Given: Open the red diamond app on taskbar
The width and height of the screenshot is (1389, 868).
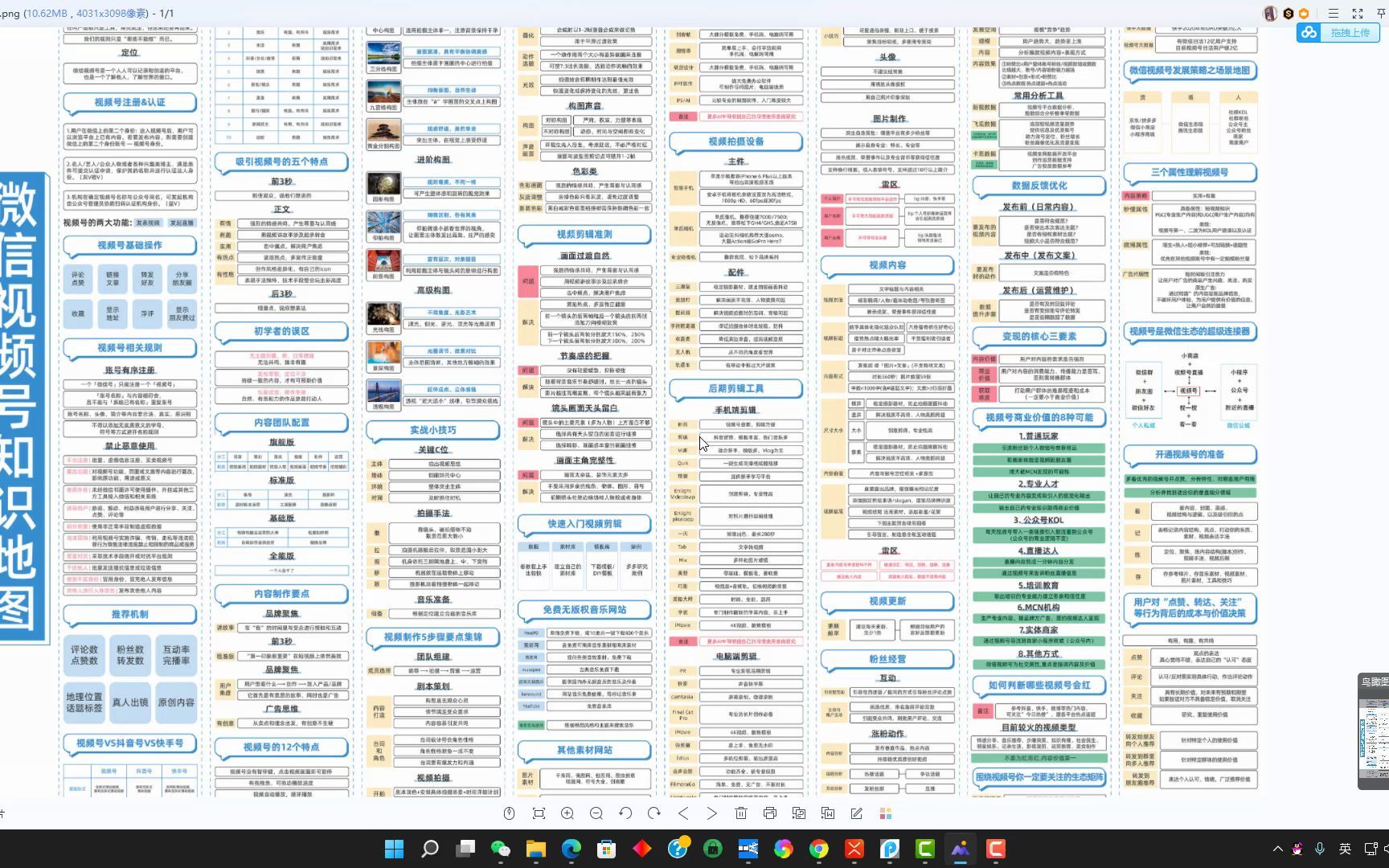Looking at the screenshot, I should [x=642, y=849].
